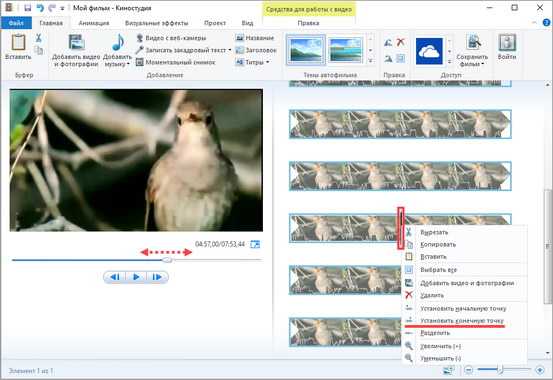Step to the next frame button

[157, 277]
